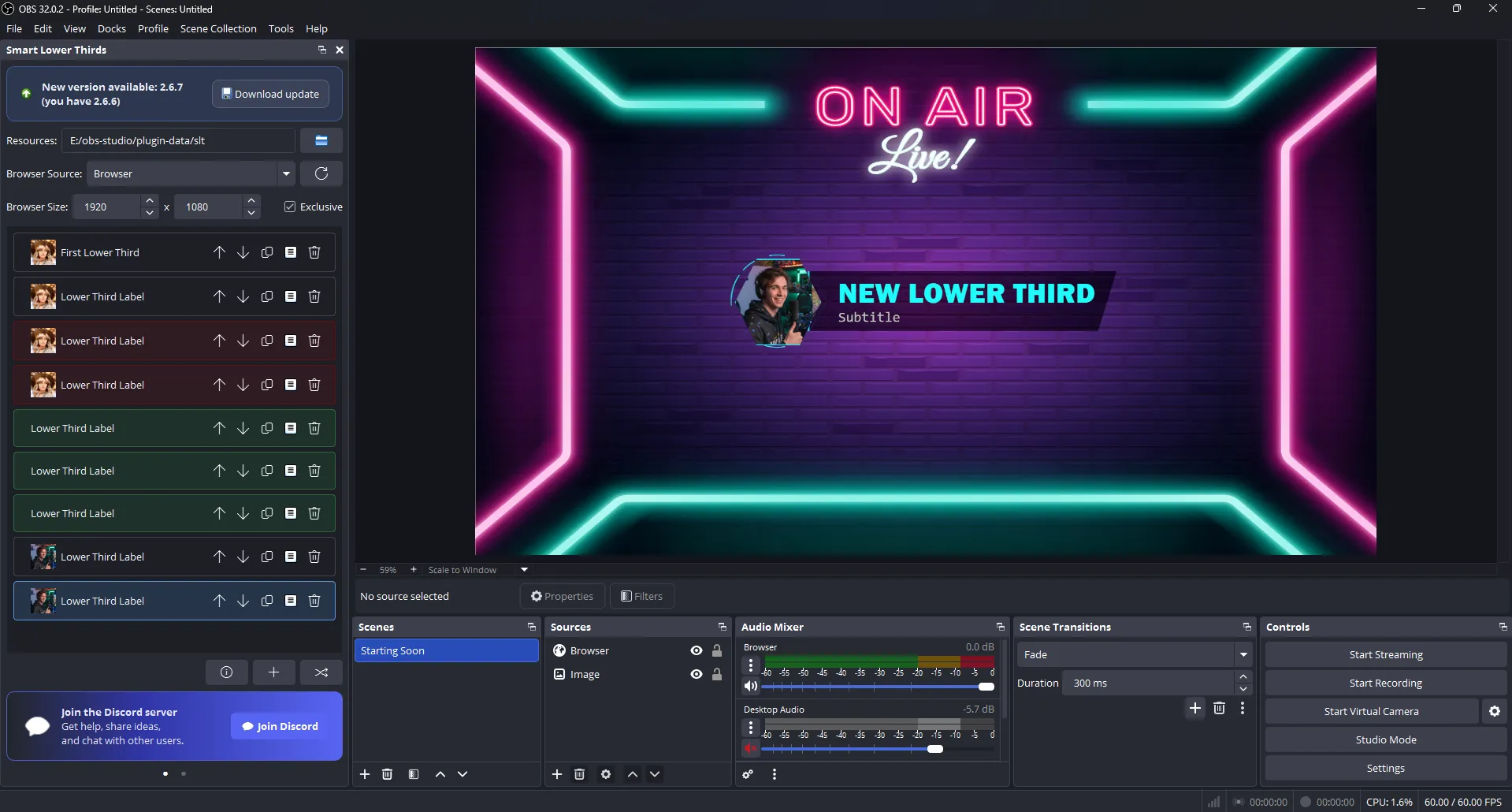Refresh the Browser source

[x=321, y=173]
